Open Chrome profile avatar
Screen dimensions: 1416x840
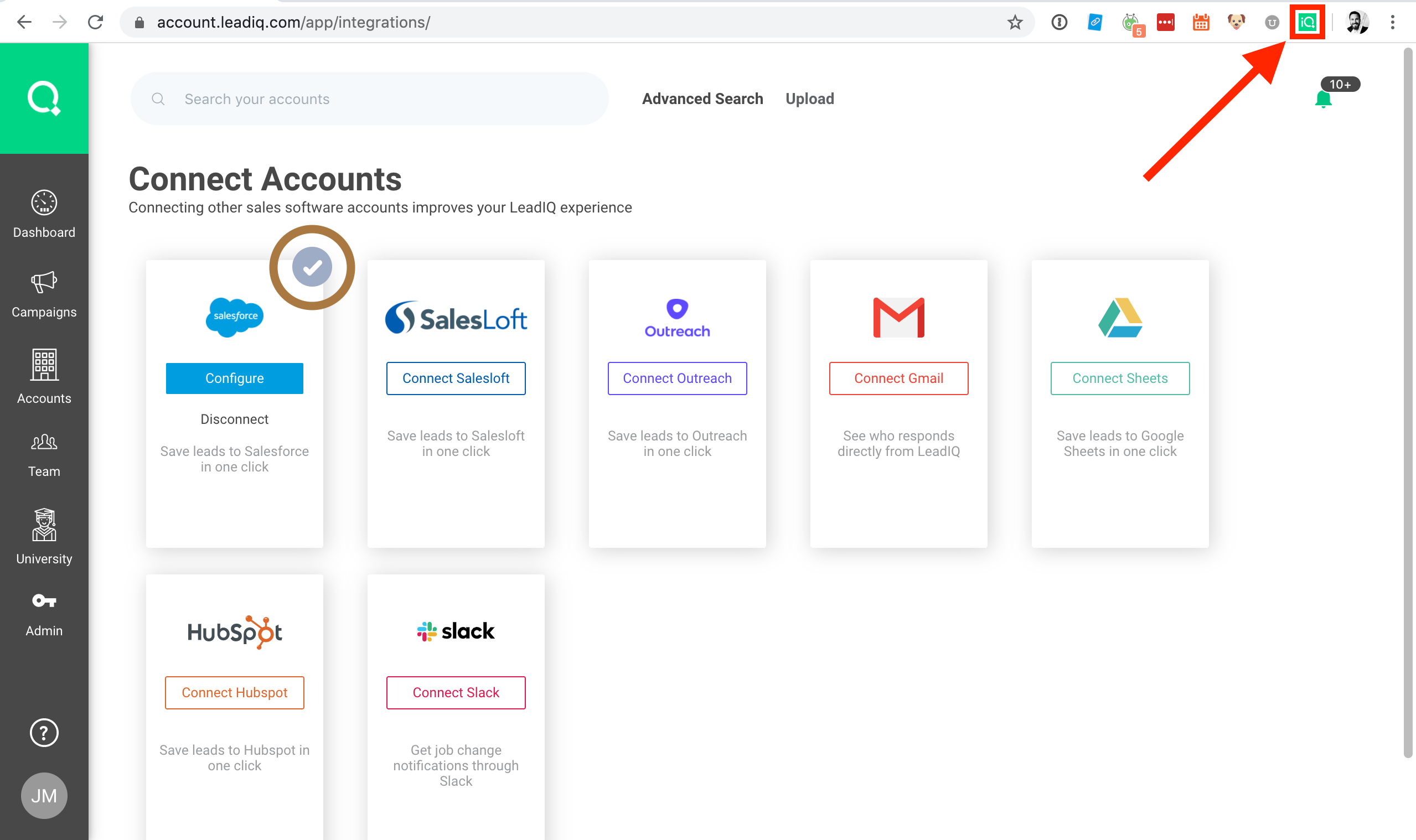click(x=1357, y=23)
